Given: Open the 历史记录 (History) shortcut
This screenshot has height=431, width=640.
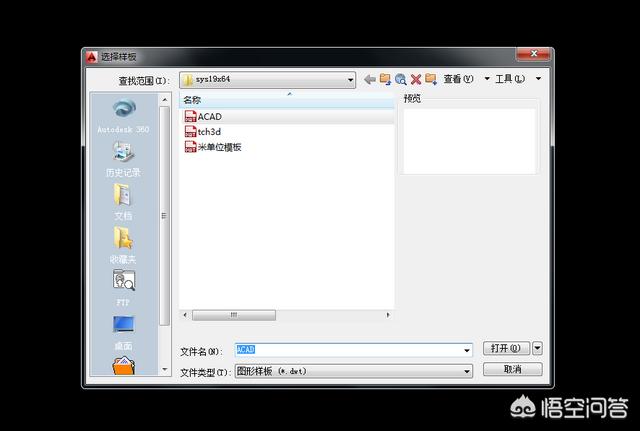Looking at the screenshot, I should pos(123,157).
